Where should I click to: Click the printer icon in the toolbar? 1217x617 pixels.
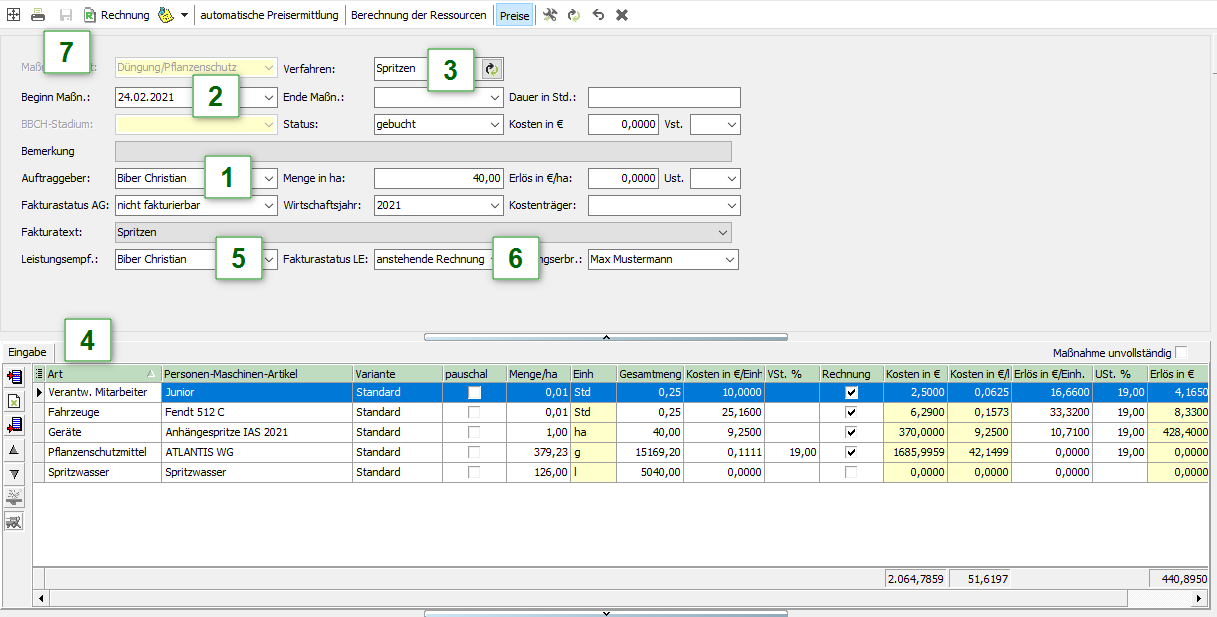pyautogui.click(x=38, y=15)
